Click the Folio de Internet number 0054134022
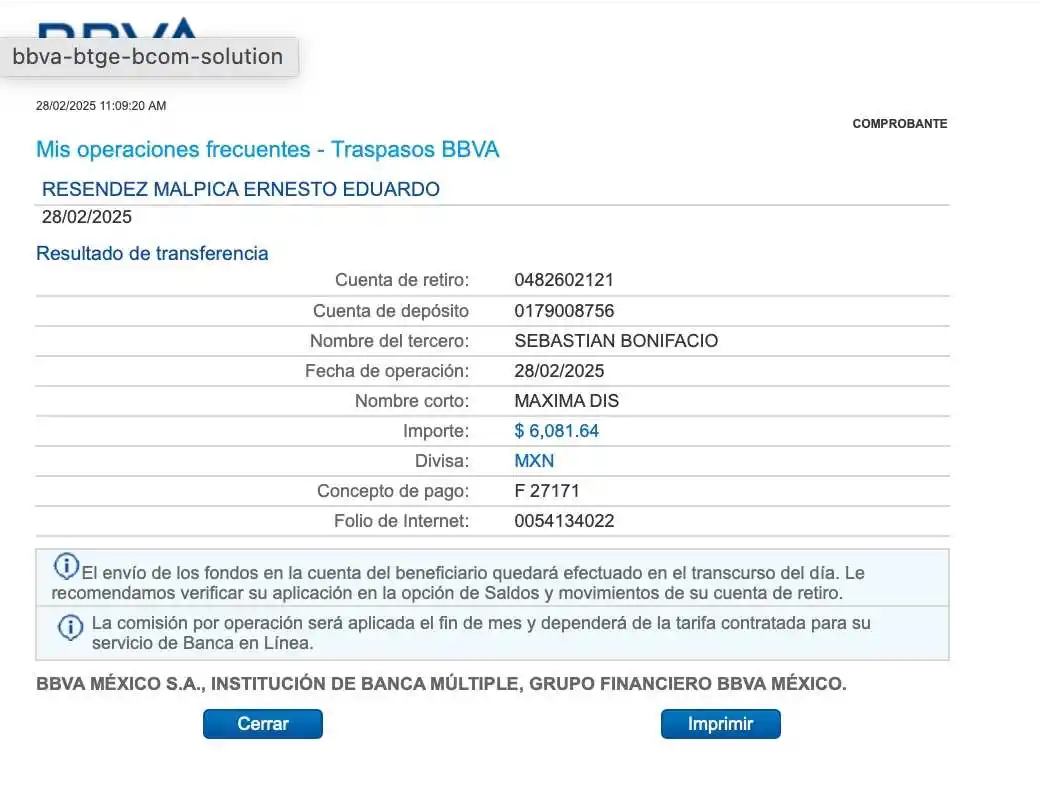Viewport: 1040px width, 808px height. tap(564, 521)
